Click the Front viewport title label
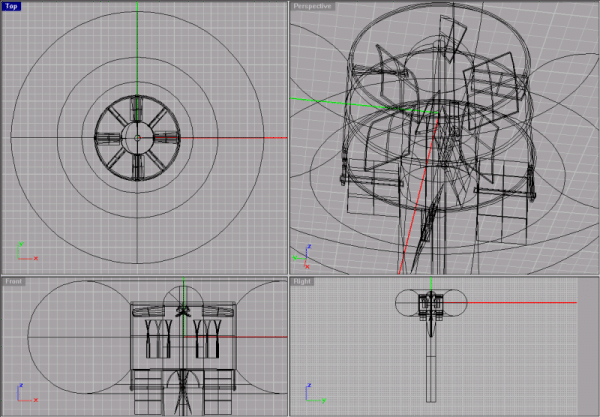Viewport: 600px width, 417px height. 15,282
